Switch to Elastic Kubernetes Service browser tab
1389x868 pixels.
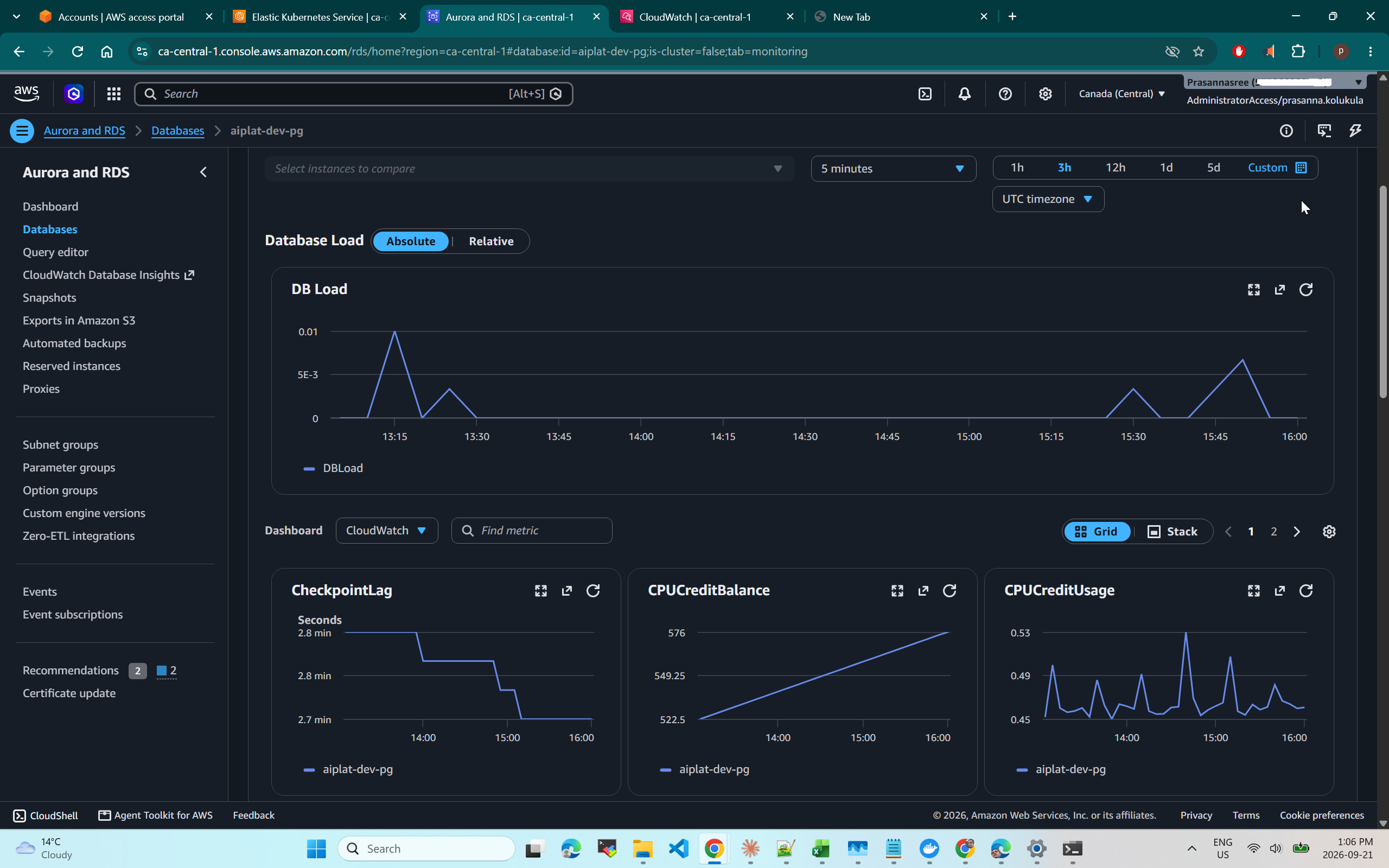click(320, 17)
